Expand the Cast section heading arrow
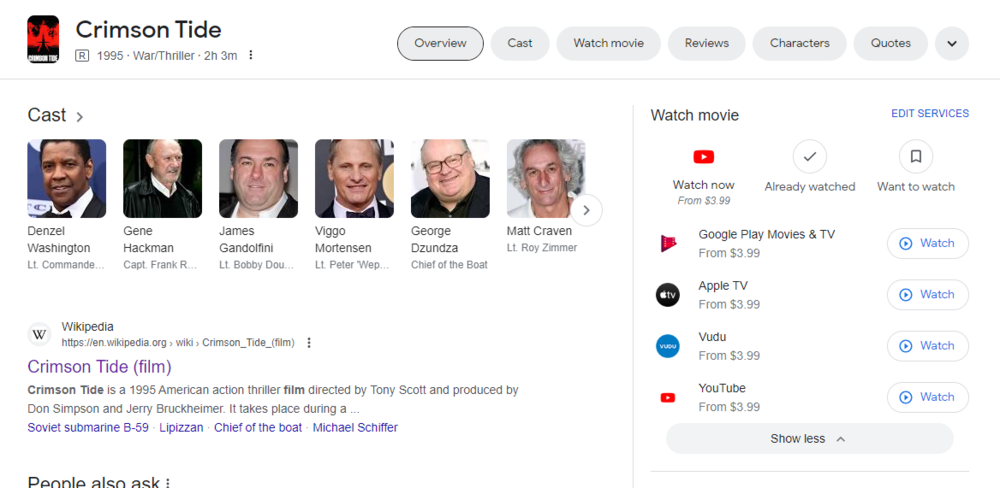 [x=80, y=117]
